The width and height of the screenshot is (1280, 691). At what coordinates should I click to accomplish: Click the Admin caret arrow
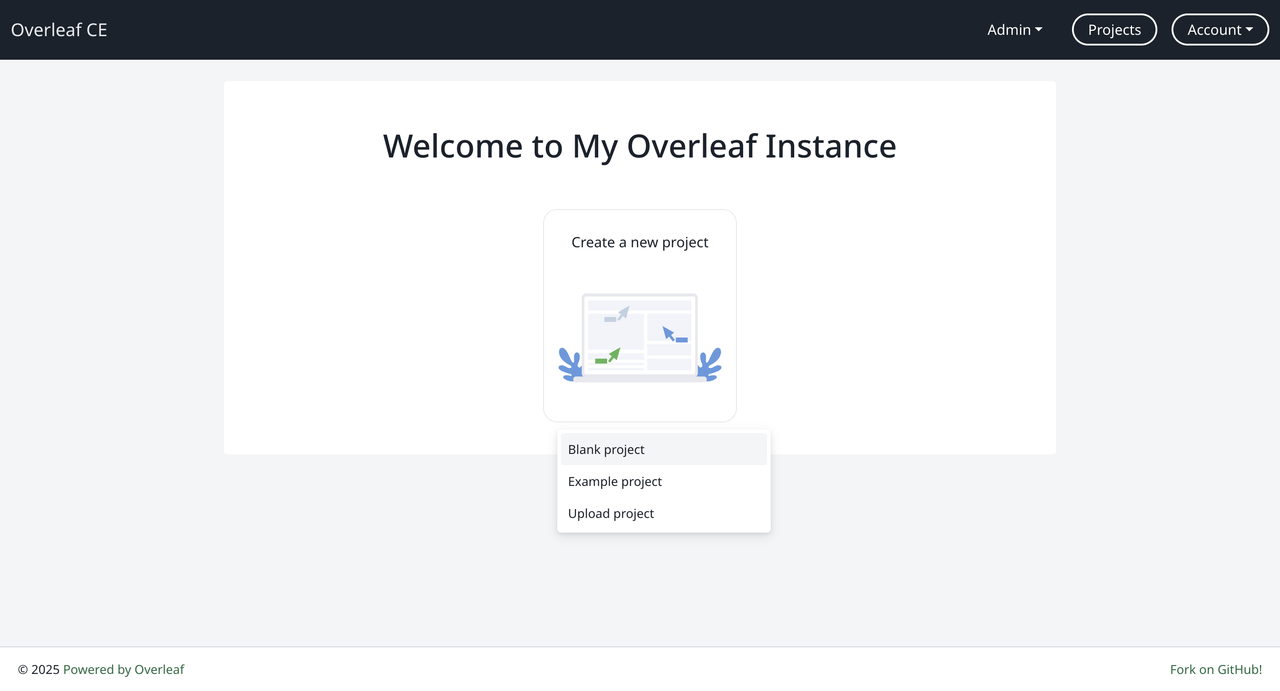(1038, 30)
